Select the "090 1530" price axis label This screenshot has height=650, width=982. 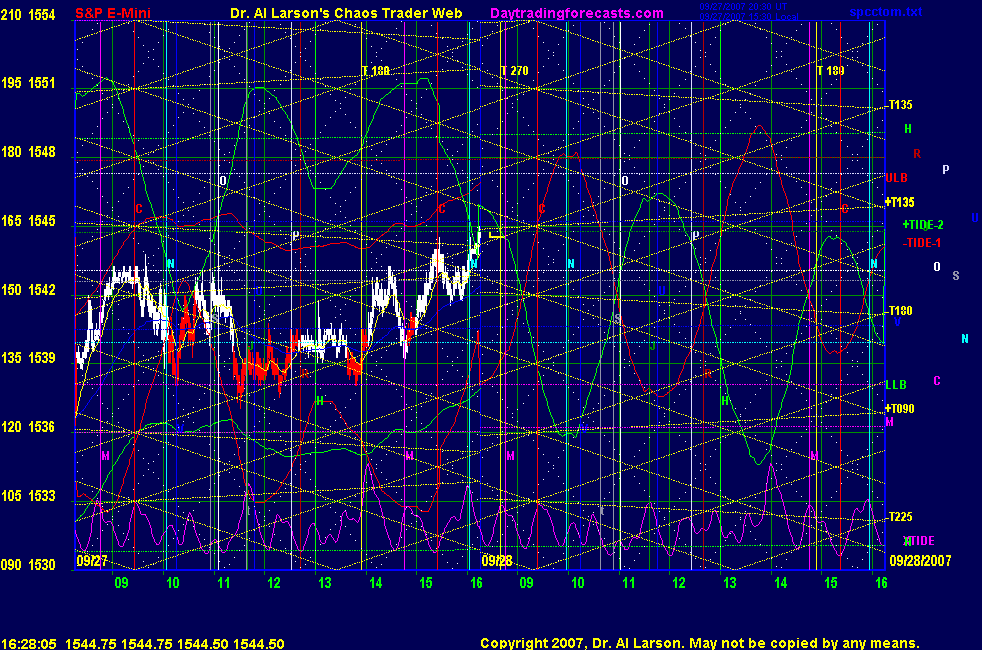click(x=28, y=564)
